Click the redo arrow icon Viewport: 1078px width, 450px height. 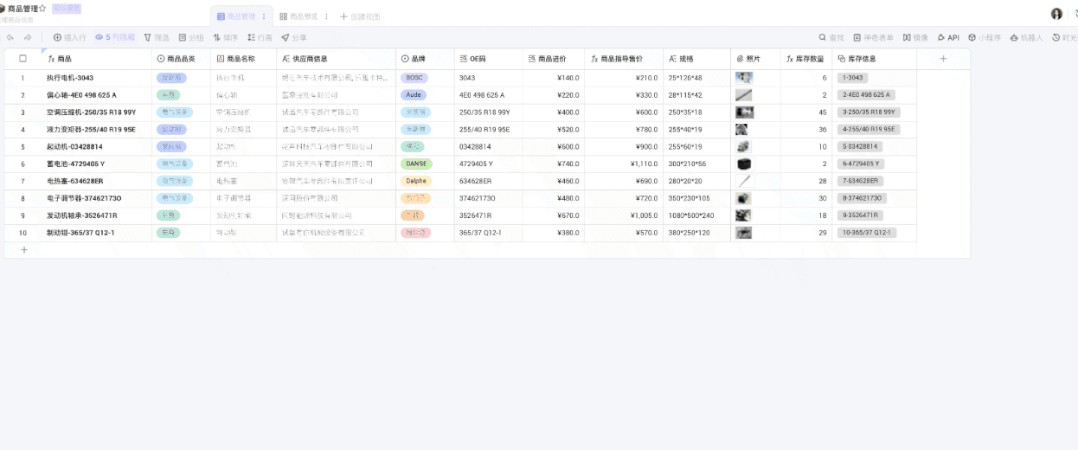point(28,37)
